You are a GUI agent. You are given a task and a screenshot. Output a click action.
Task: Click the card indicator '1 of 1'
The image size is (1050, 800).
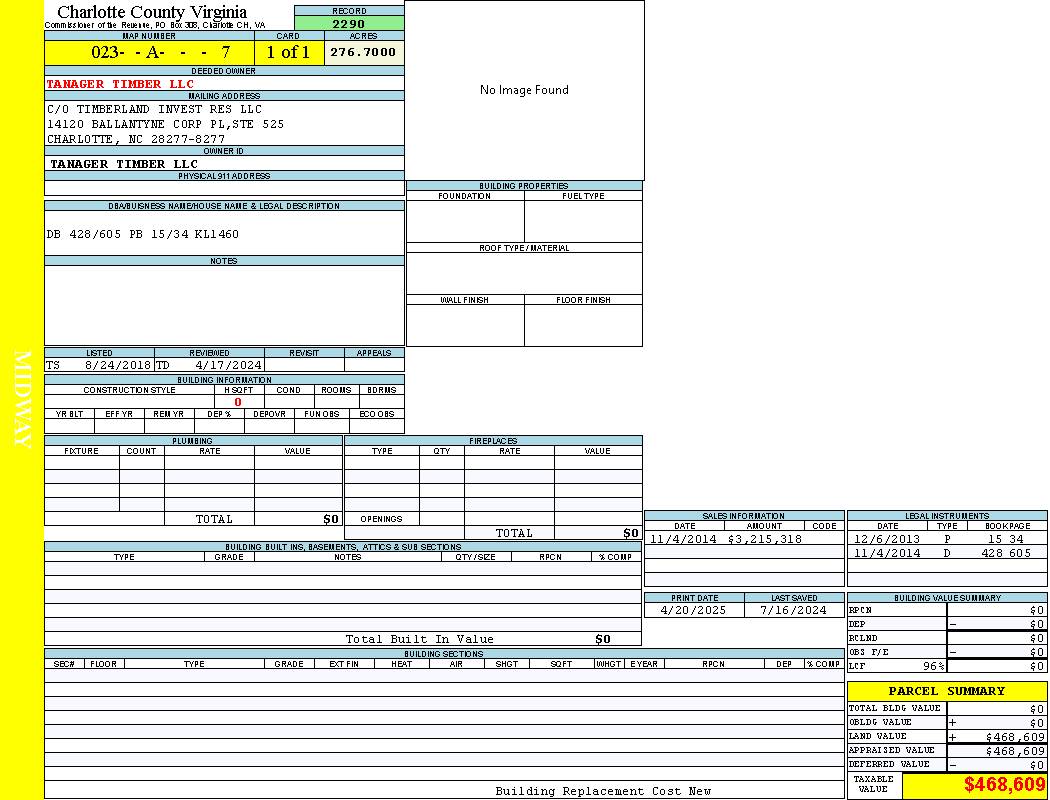pyautogui.click(x=288, y=52)
